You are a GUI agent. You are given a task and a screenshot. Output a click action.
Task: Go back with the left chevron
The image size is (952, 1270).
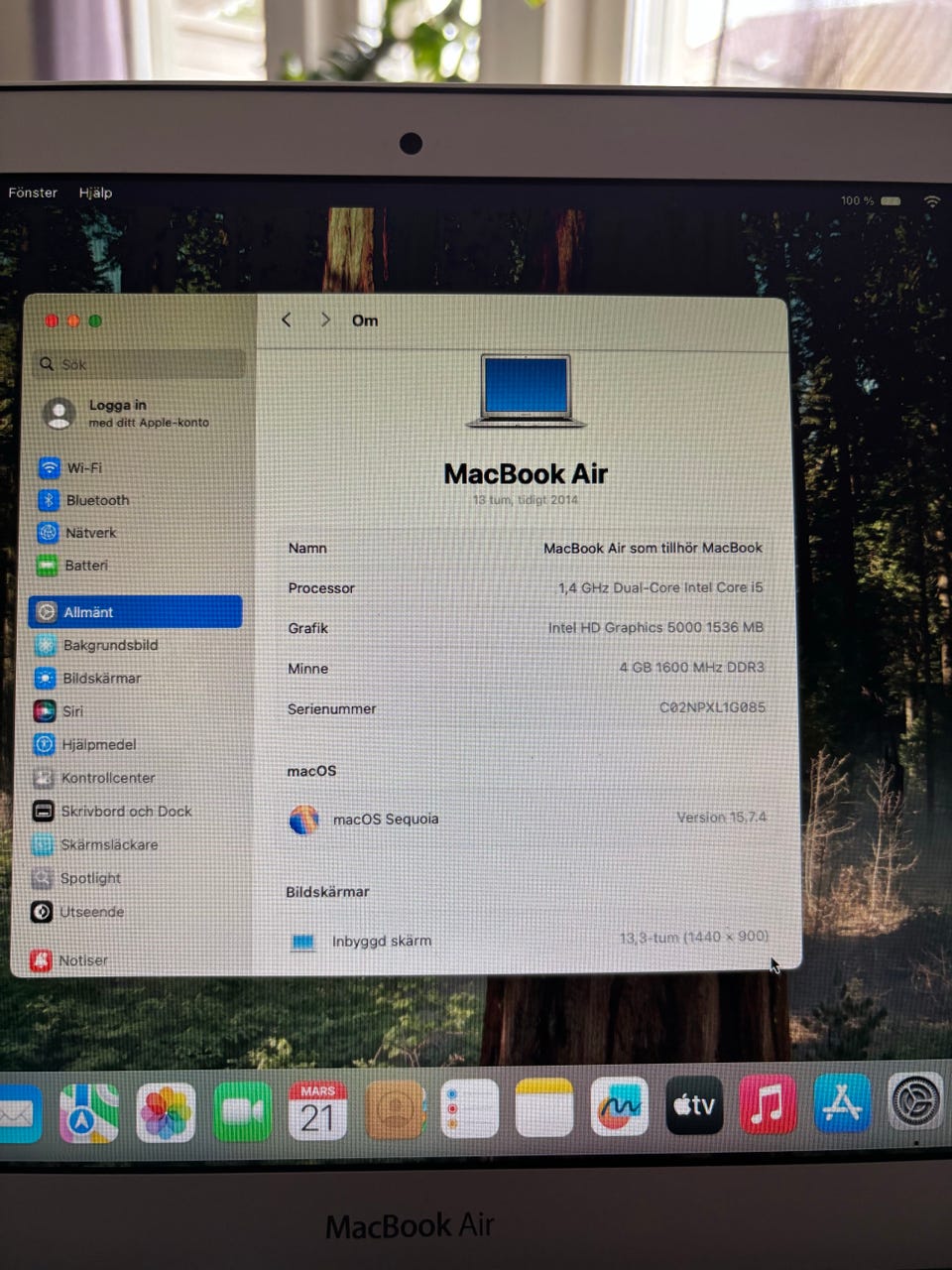tap(287, 319)
